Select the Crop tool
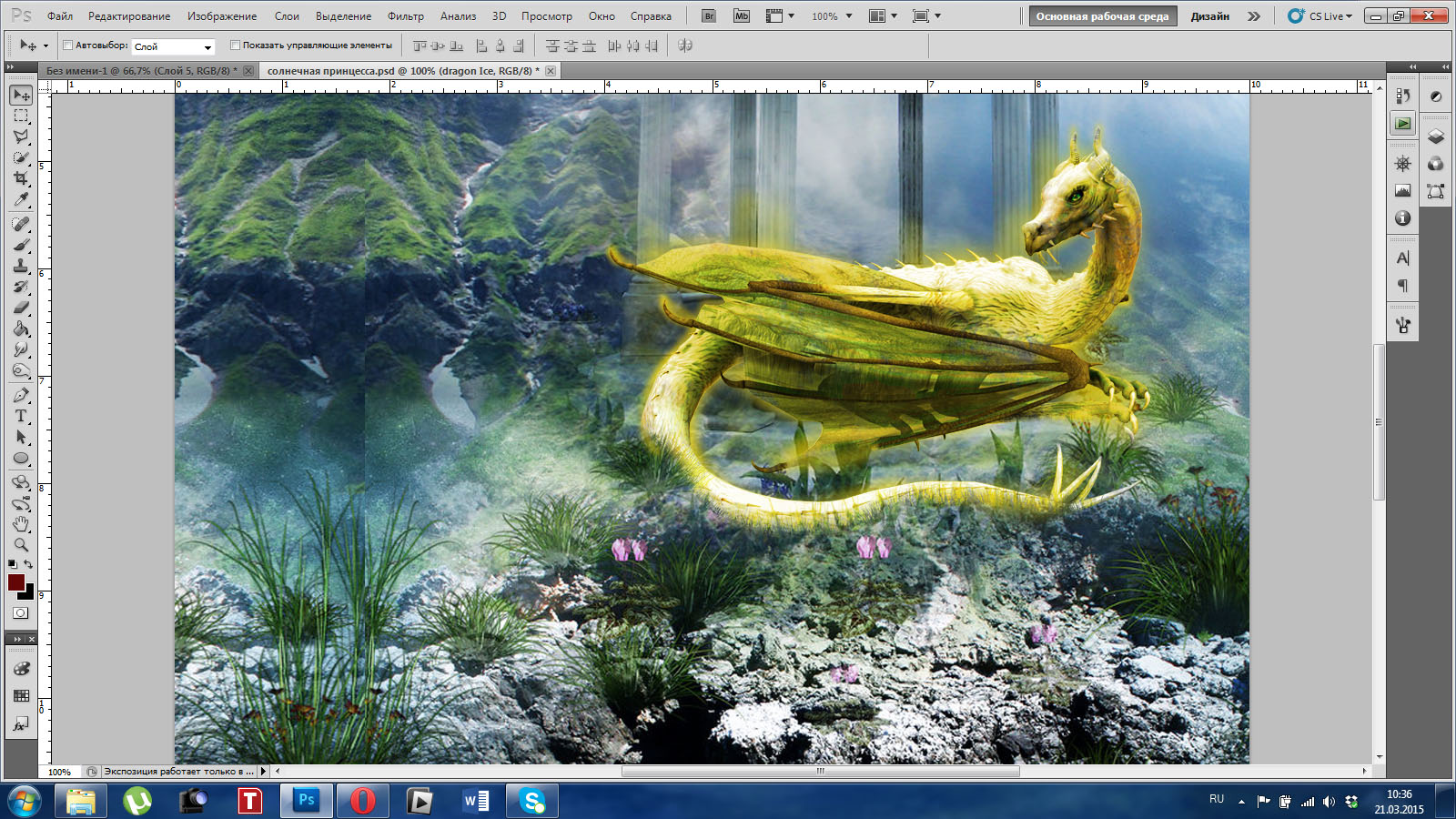 pos(21,178)
